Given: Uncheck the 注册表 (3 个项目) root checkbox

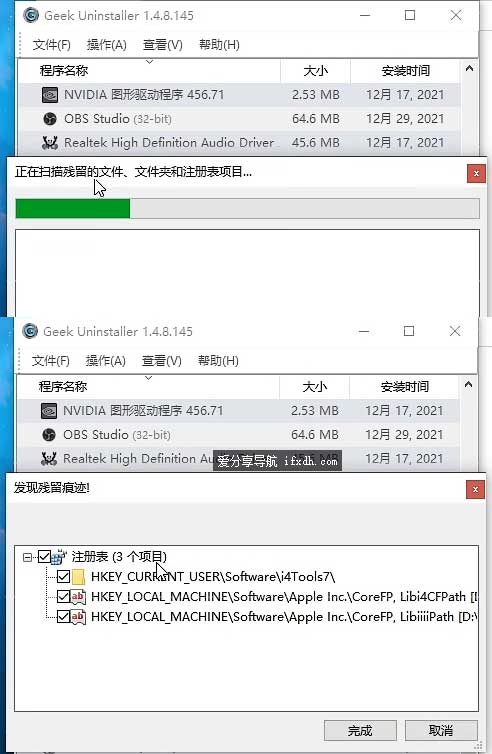Looking at the screenshot, I should (44, 557).
